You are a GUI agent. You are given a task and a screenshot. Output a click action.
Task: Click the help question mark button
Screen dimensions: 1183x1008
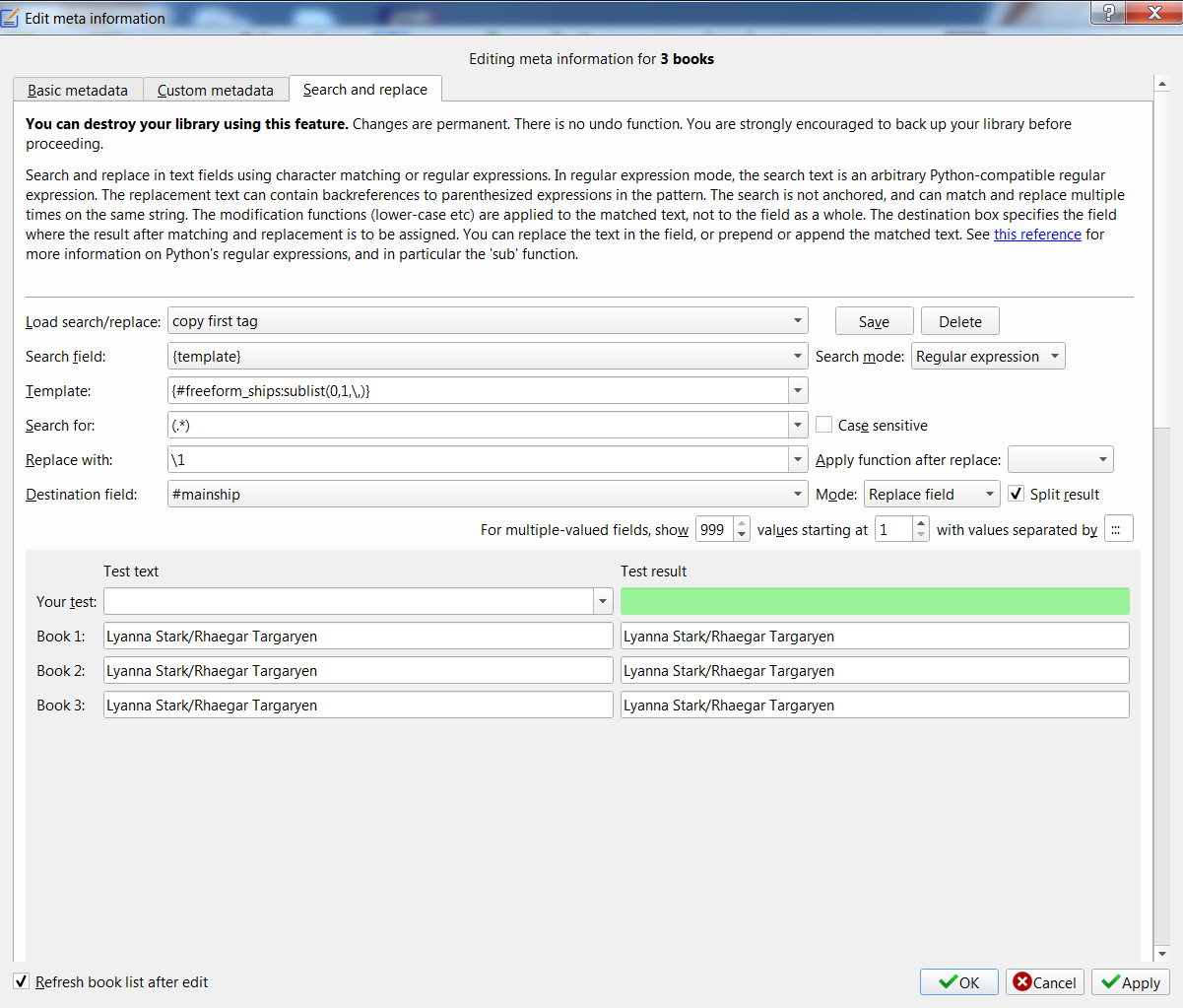coord(1109,12)
